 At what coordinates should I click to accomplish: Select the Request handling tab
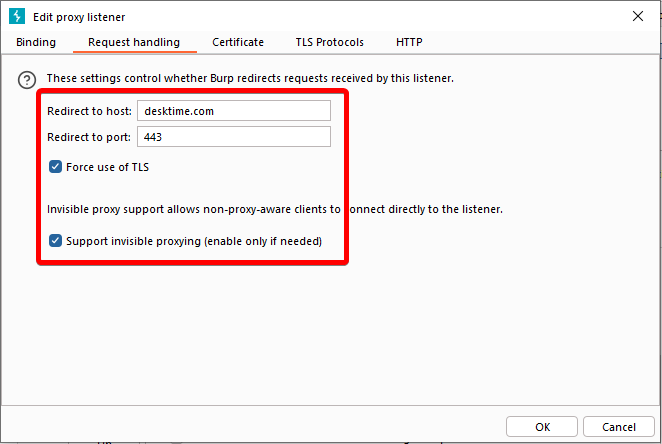134,42
